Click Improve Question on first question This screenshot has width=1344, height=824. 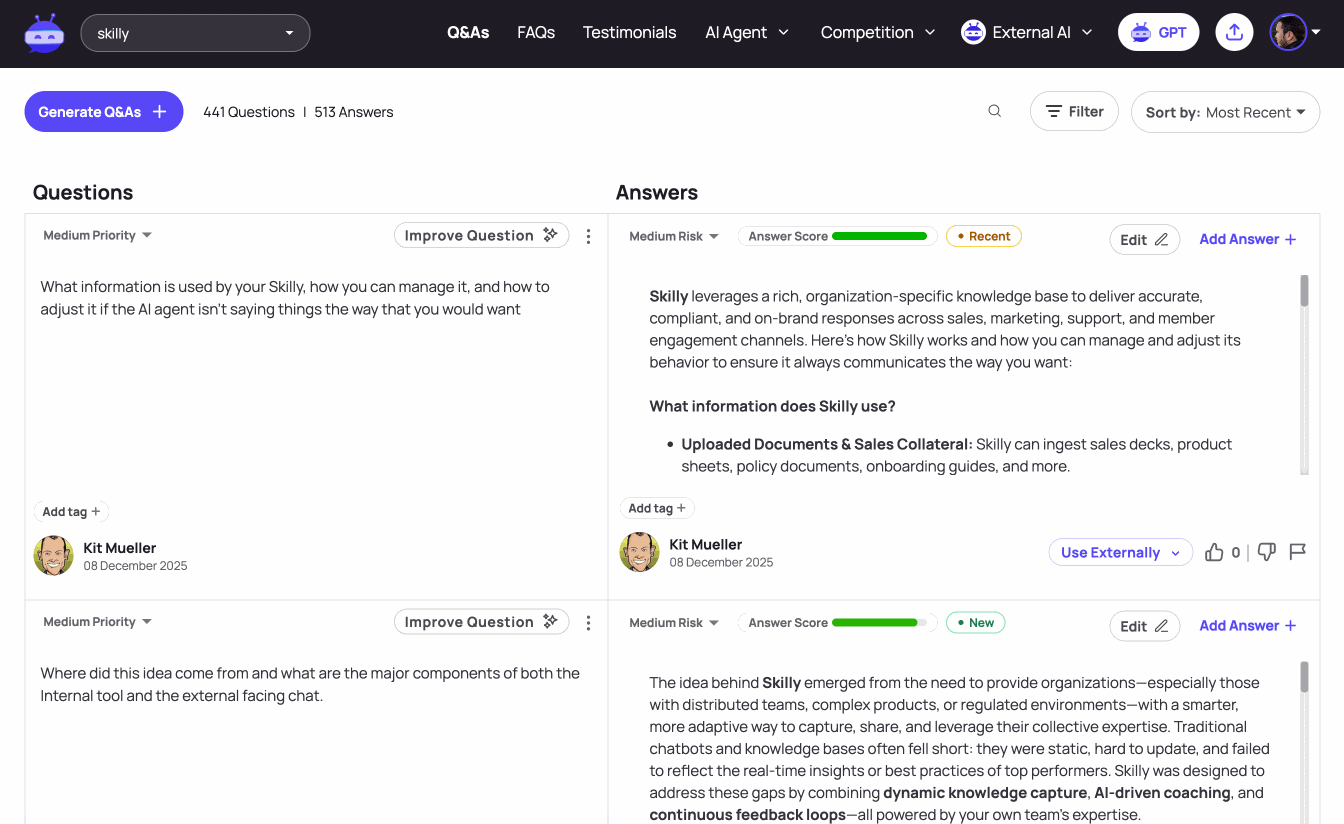tap(481, 235)
